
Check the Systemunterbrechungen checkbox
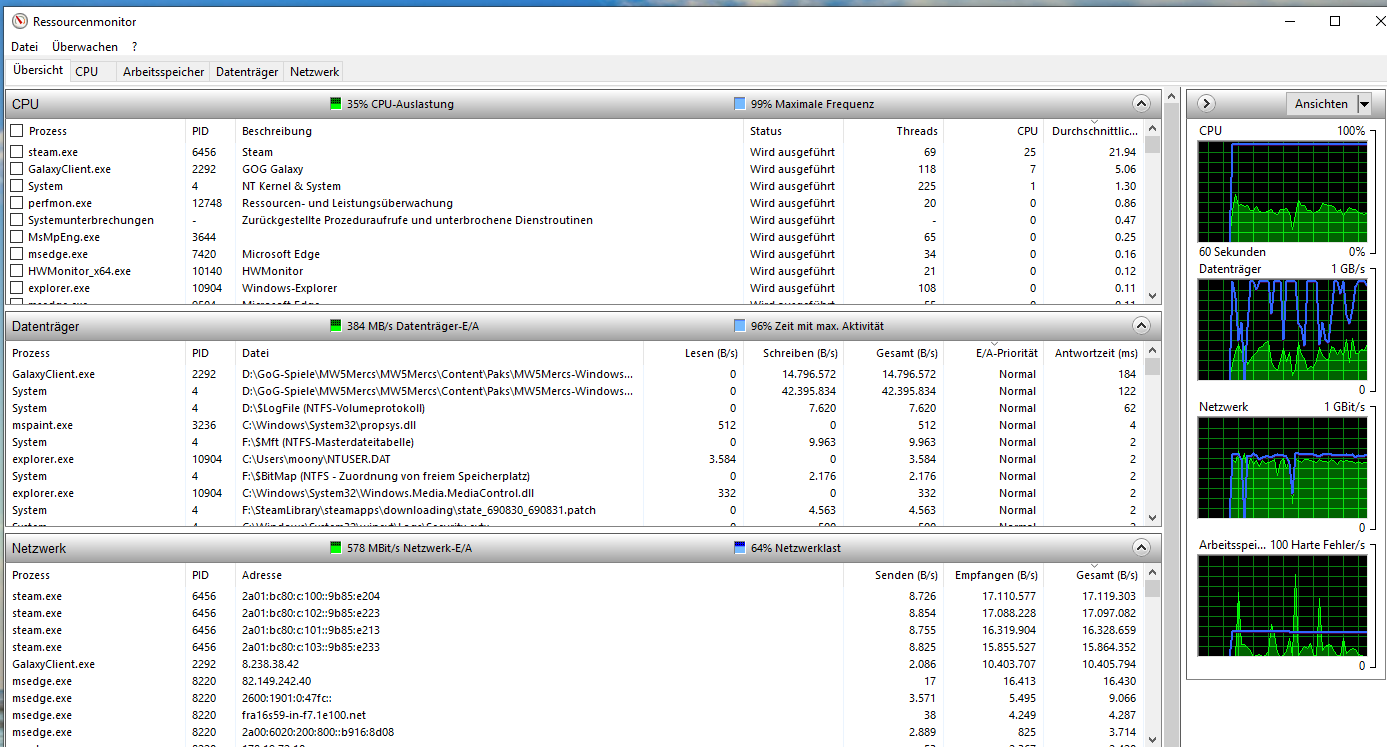[17, 220]
